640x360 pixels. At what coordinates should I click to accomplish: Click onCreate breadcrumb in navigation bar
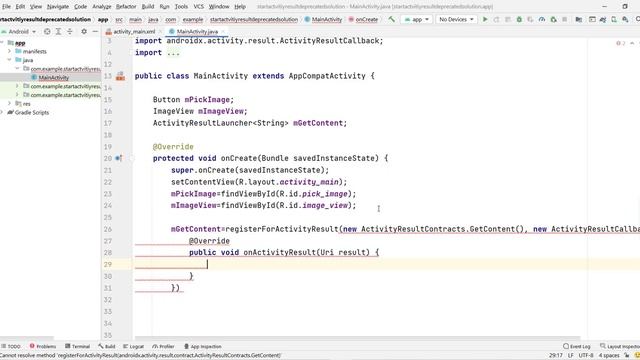click(363, 19)
